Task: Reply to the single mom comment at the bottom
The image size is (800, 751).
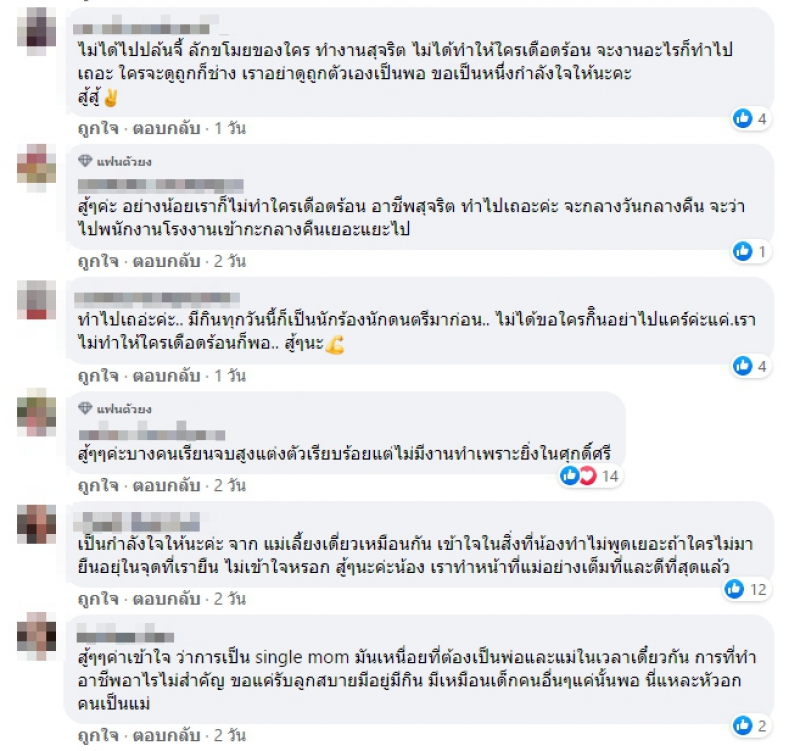Action: [166, 735]
